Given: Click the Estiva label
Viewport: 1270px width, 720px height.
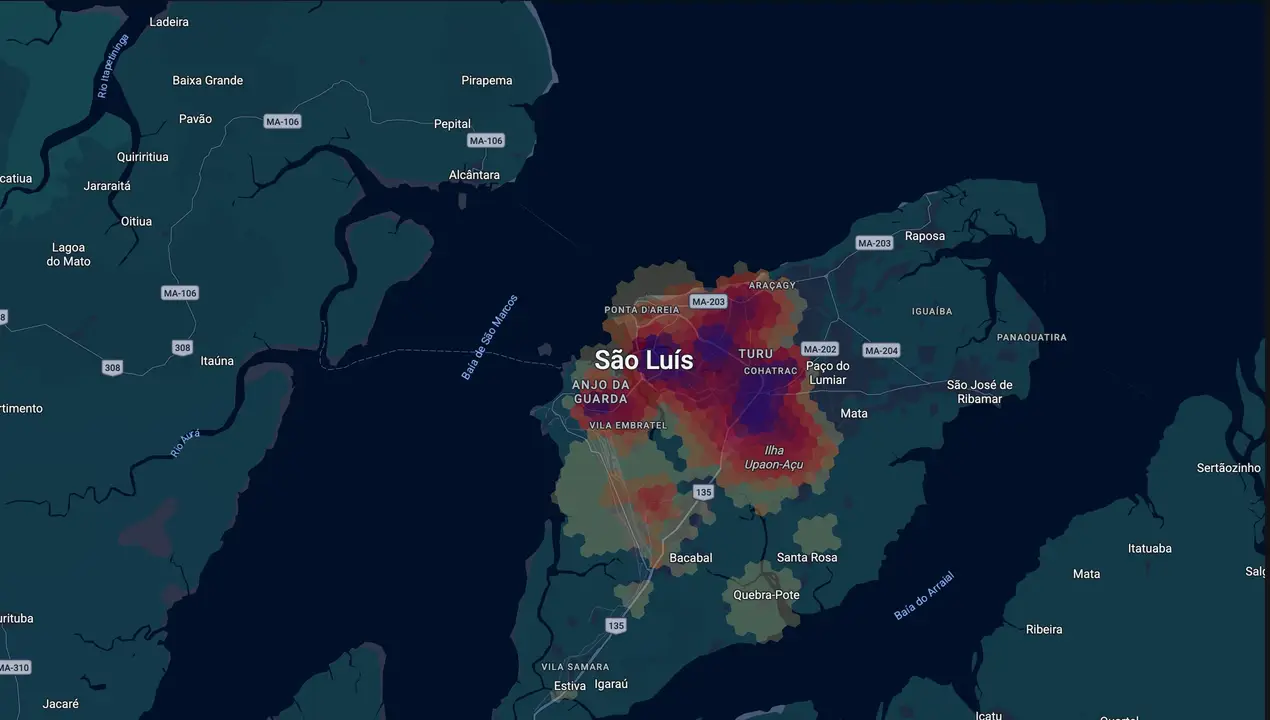Looking at the screenshot, I should (570, 686).
